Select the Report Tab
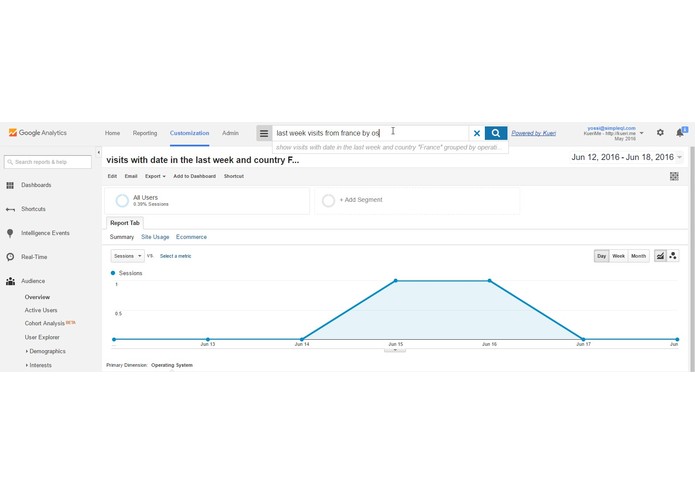695x494 pixels. pos(125,223)
